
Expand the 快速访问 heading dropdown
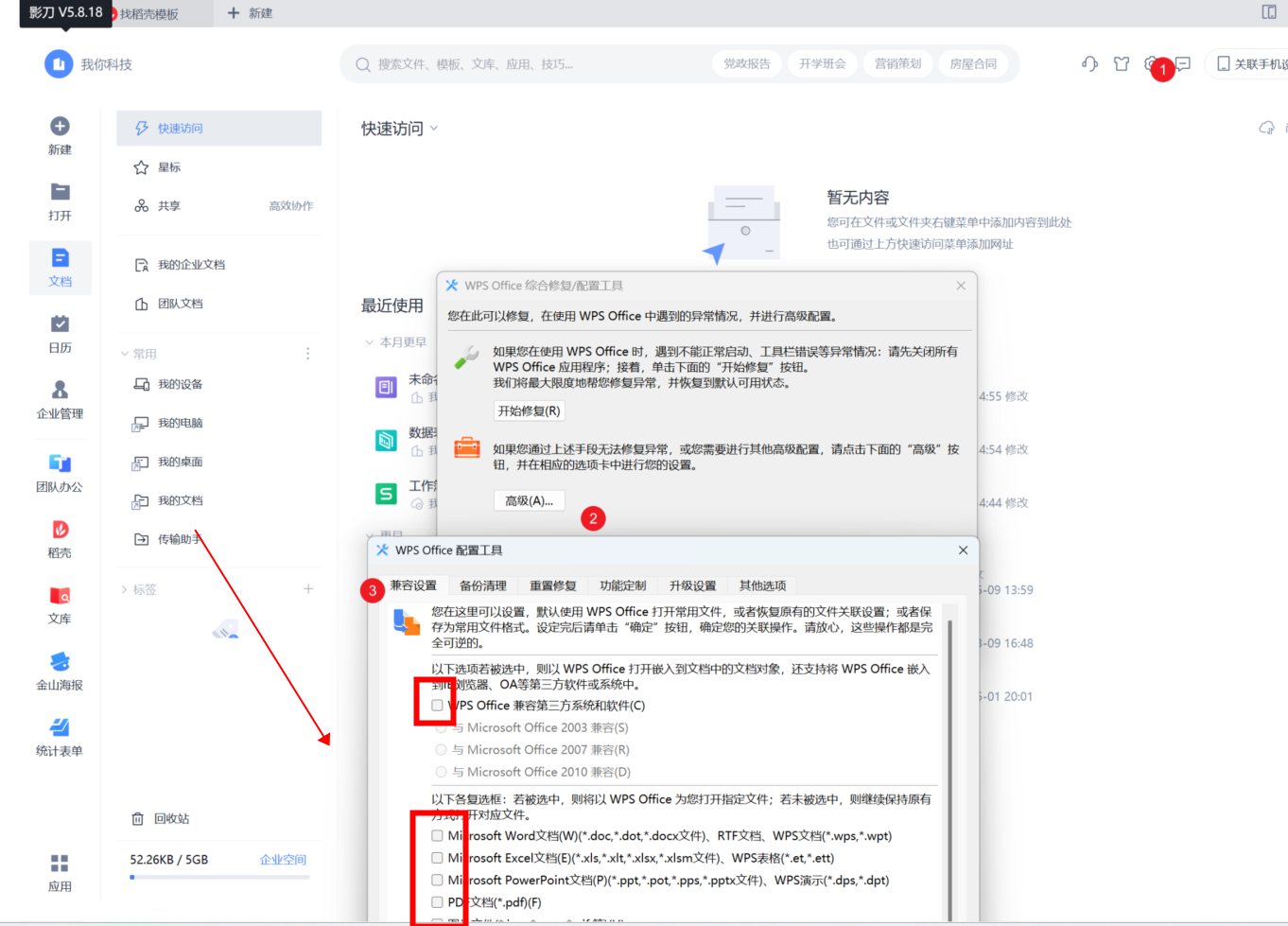pyautogui.click(x=434, y=129)
